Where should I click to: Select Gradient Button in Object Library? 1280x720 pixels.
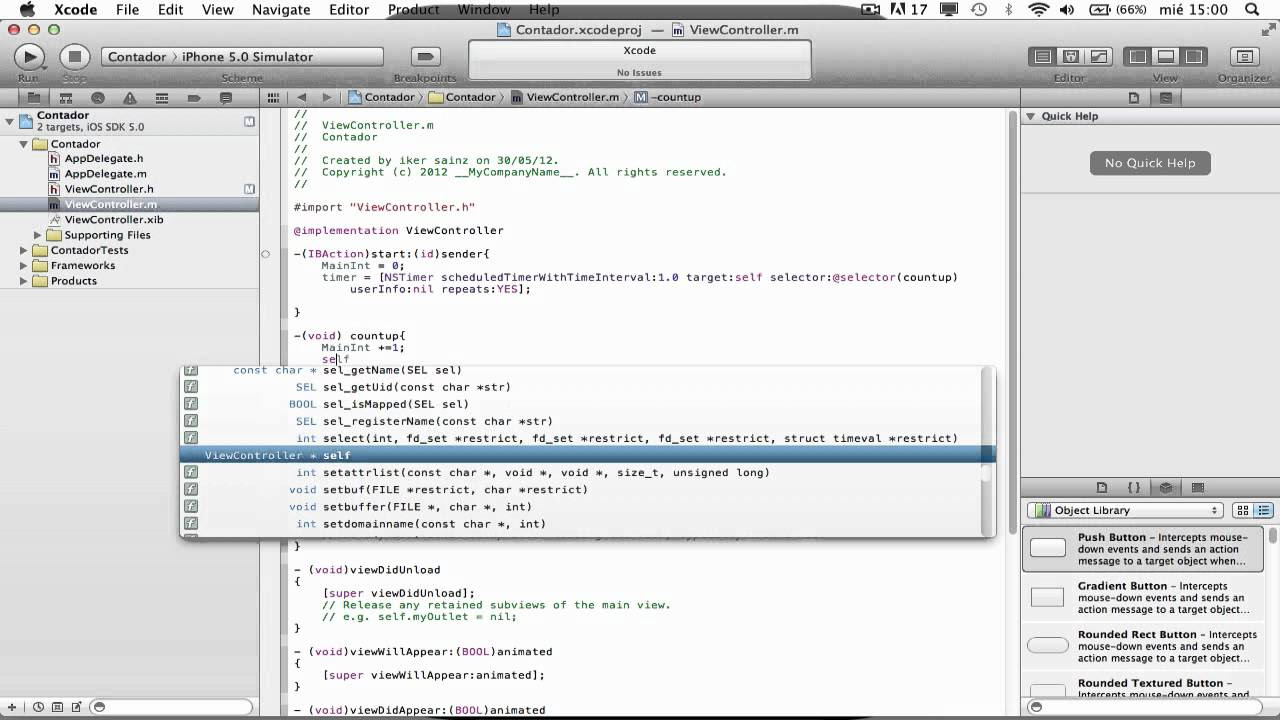(1145, 598)
